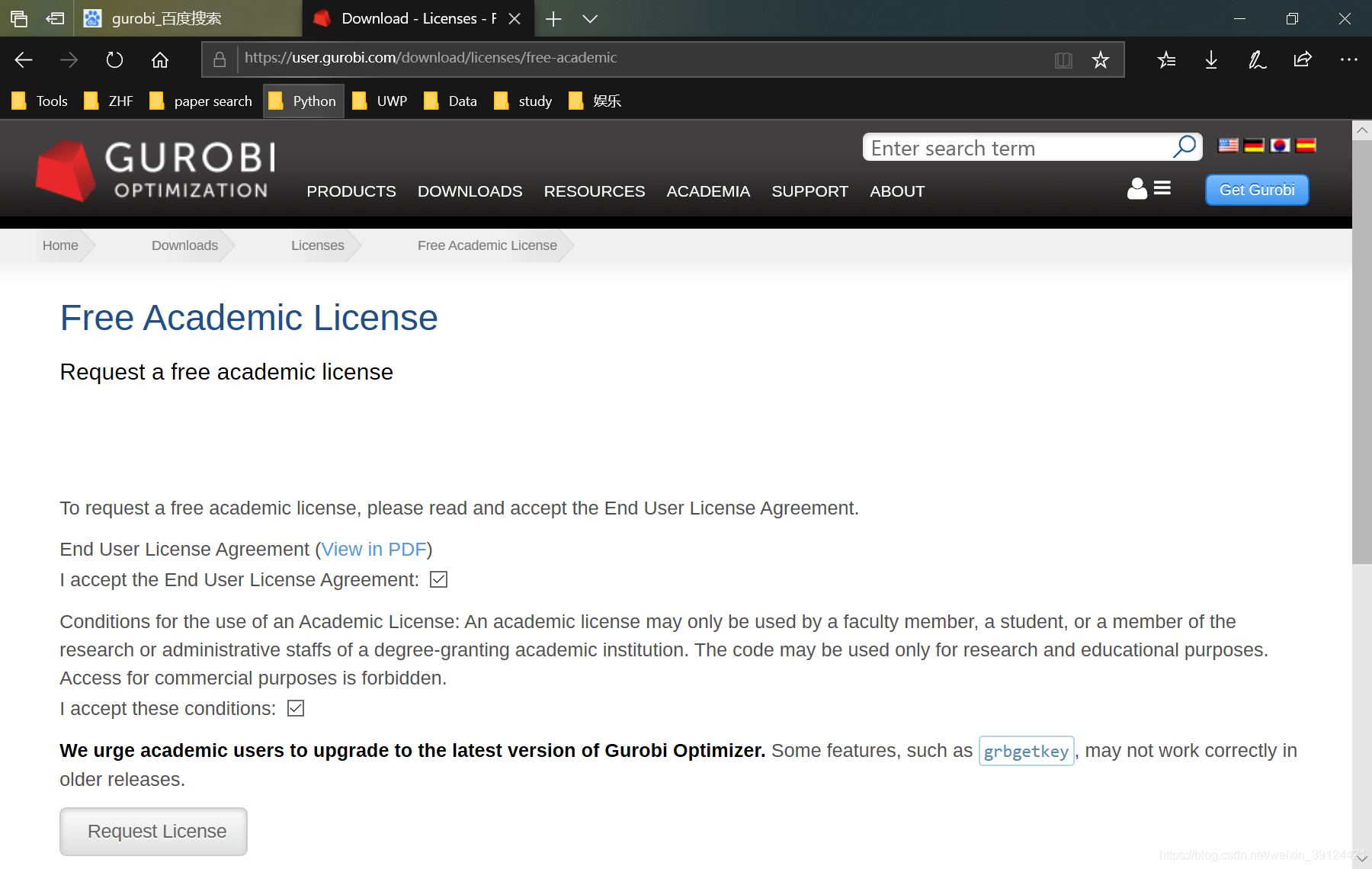Click the share page icon

[x=1303, y=59]
